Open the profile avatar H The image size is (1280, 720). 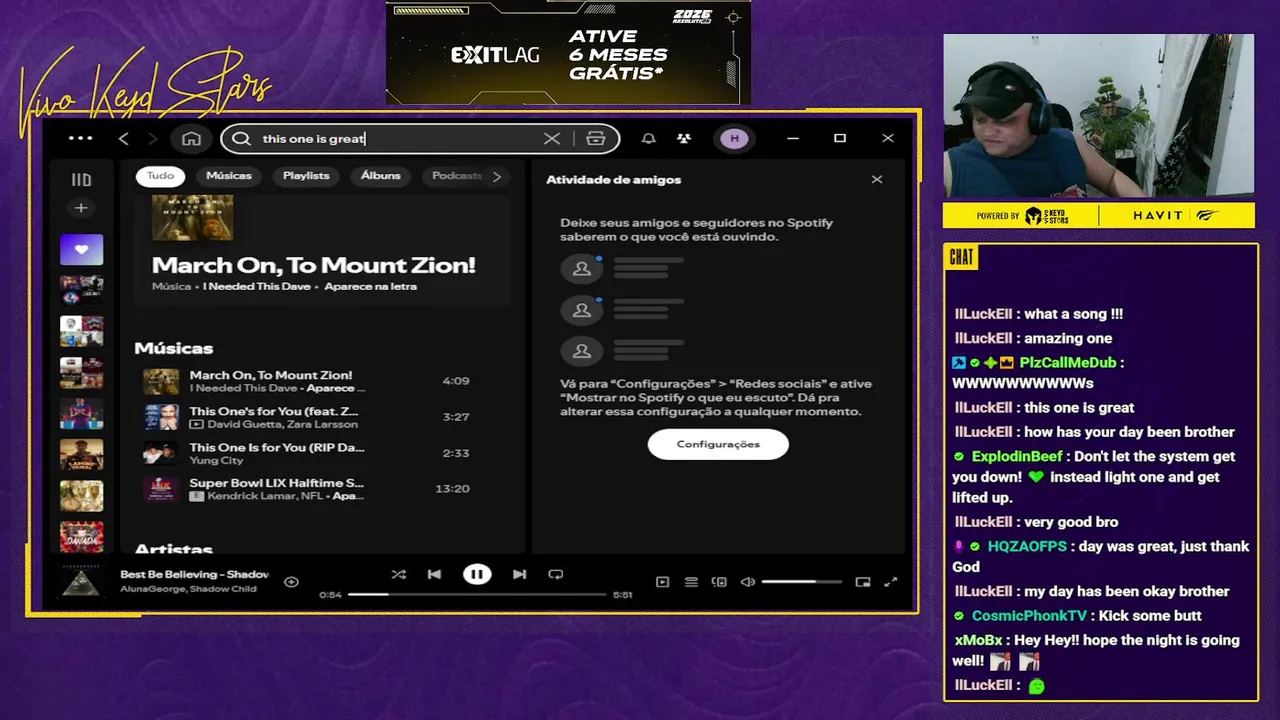tap(735, 139)
